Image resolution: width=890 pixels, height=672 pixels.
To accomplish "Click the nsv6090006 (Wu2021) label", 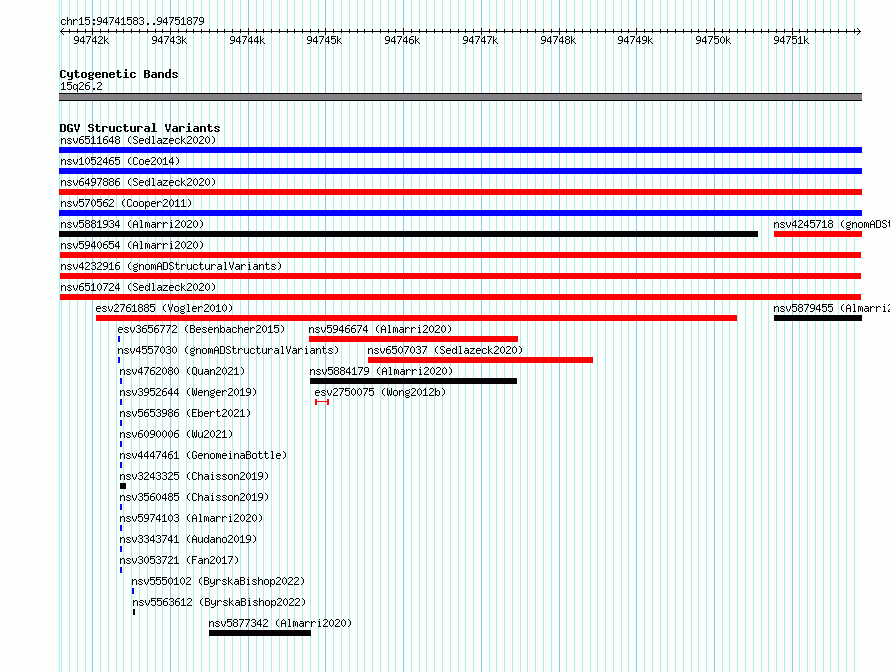I will pos(176,434).
